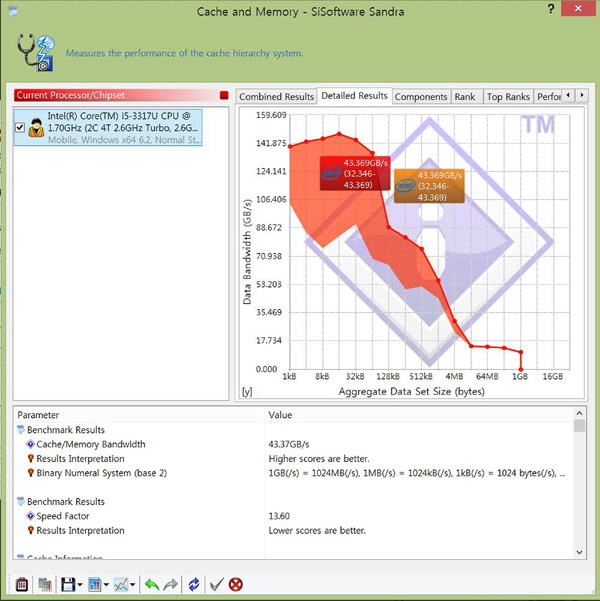Screen dimensions: 600x601
Task: Click the window icon in title bar
Action: pos(13,11)
